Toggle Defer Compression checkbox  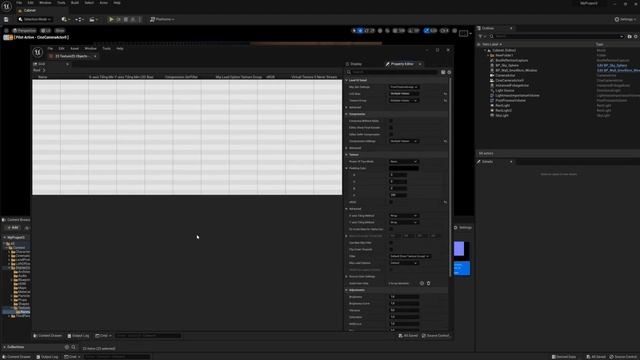coord(391,134)
